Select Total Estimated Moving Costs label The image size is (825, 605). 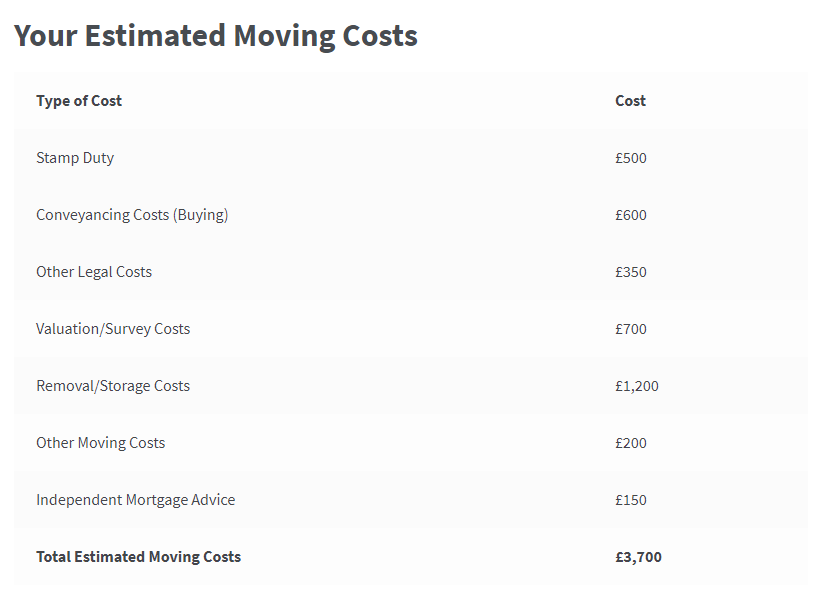[138, 557]
